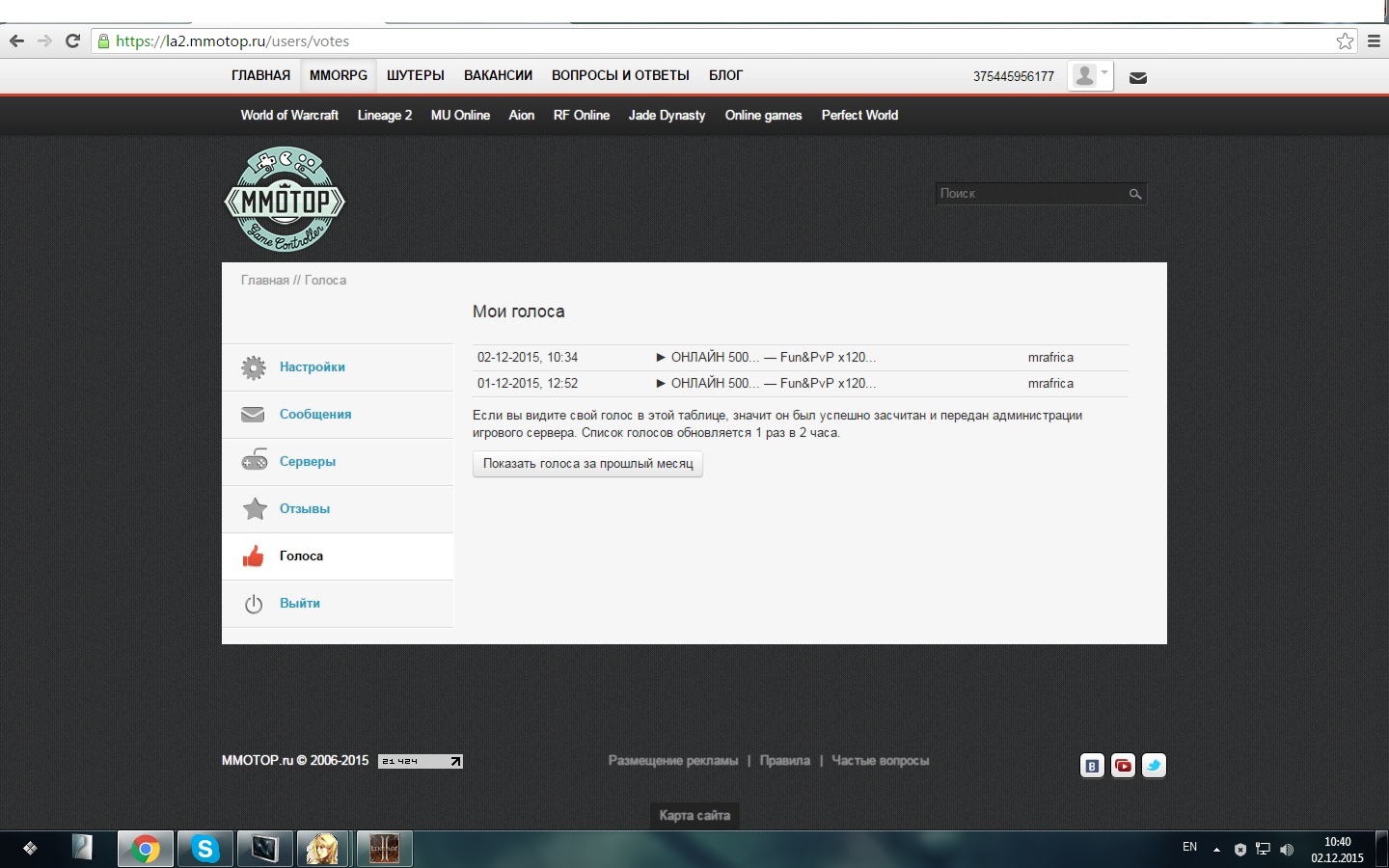1389x868 pixels.
Task: Reload the page with browser refresh icon
Action: [x=72, y=41]
